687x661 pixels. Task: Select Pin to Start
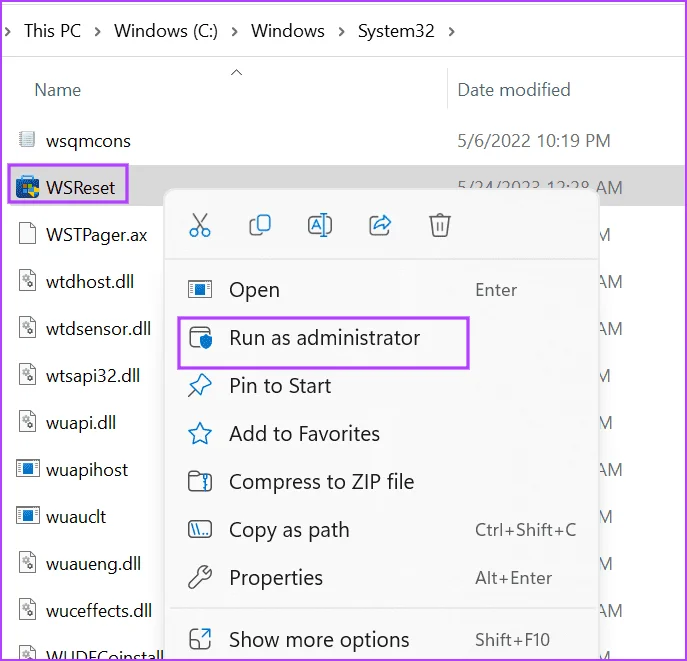381,386
